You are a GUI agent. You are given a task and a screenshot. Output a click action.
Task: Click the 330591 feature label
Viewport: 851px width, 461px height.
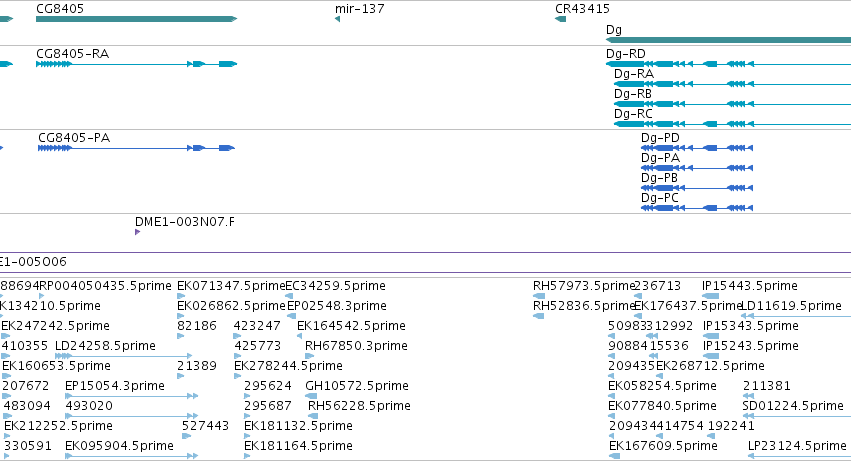coord(28,447)
